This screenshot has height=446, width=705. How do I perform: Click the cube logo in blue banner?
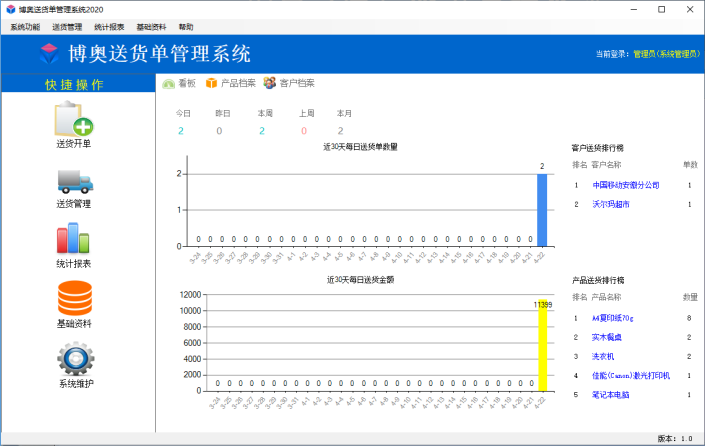coord(49,54)
